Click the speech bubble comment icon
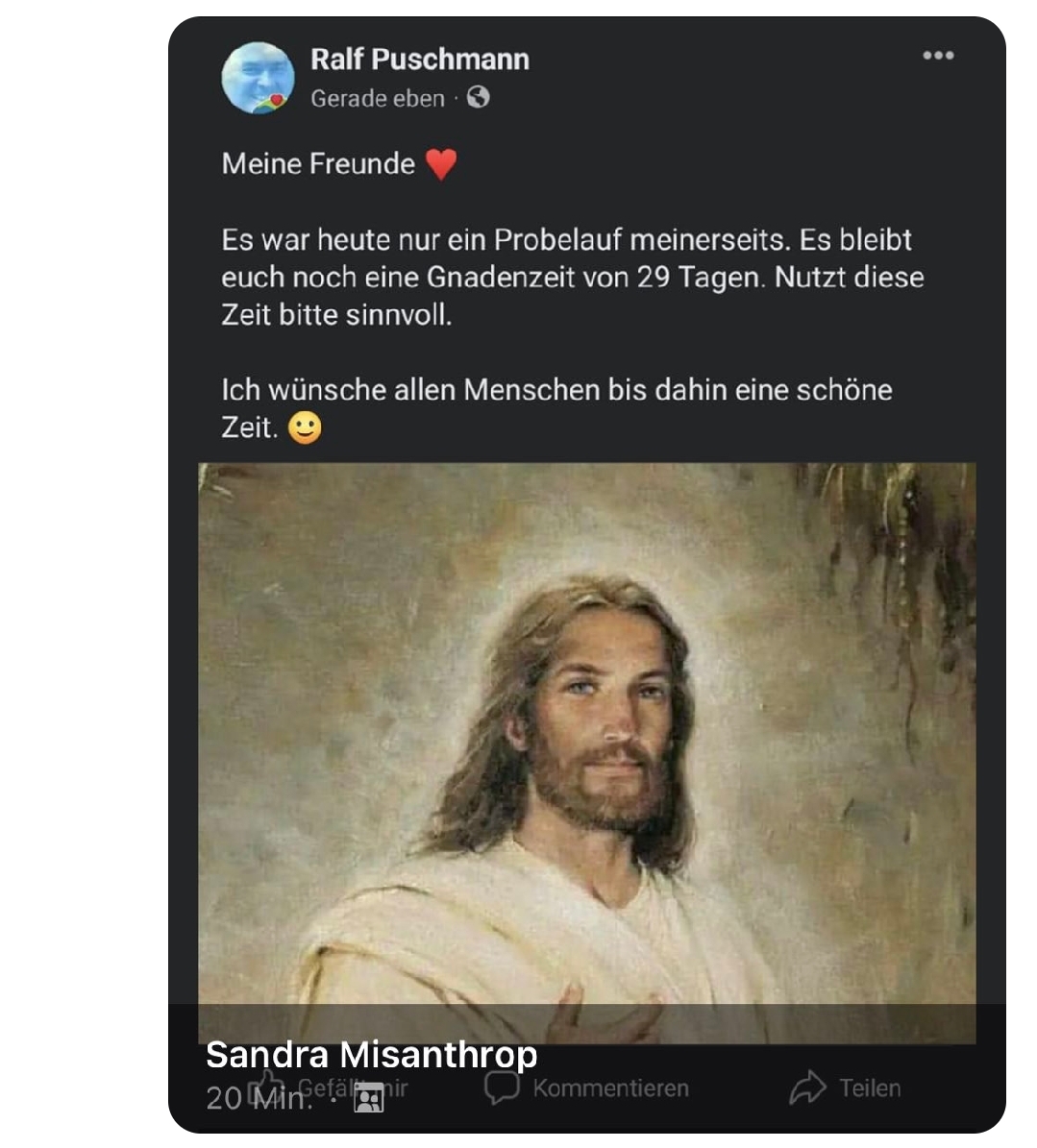The width and height of the screenshot is (1037, 1148). pos(501,1087)
